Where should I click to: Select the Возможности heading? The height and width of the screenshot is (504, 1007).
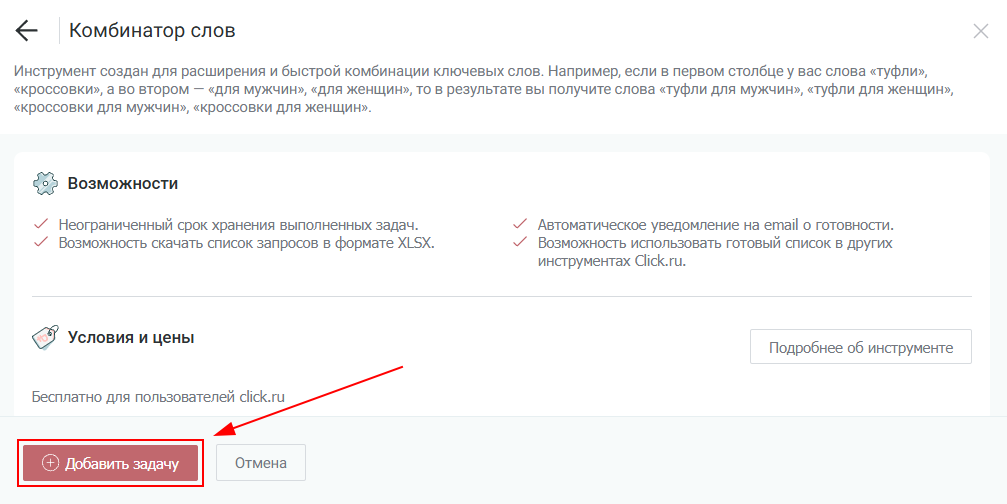[x=122, y=184]
